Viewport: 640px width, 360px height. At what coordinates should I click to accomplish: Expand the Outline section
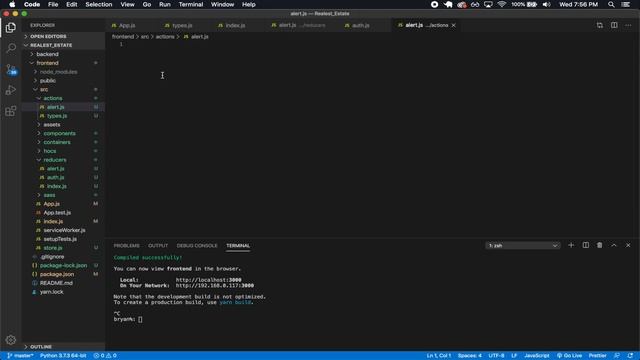click(63, 347)
